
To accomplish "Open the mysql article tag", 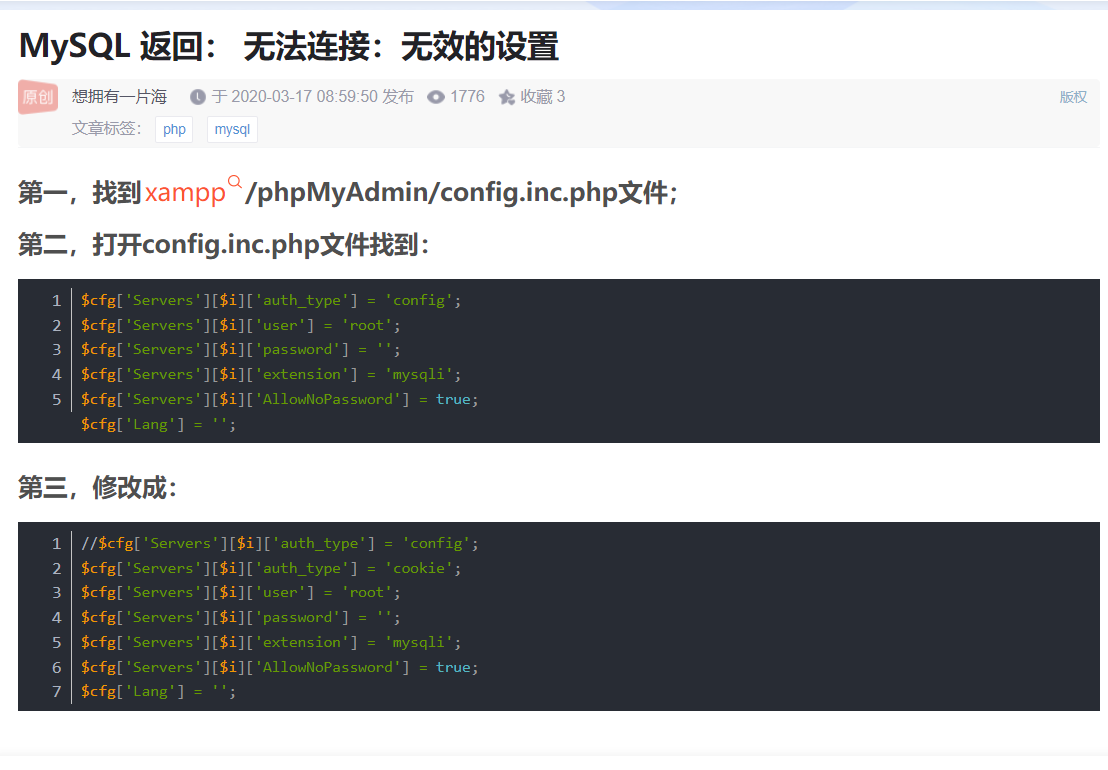I will (232, 129).
